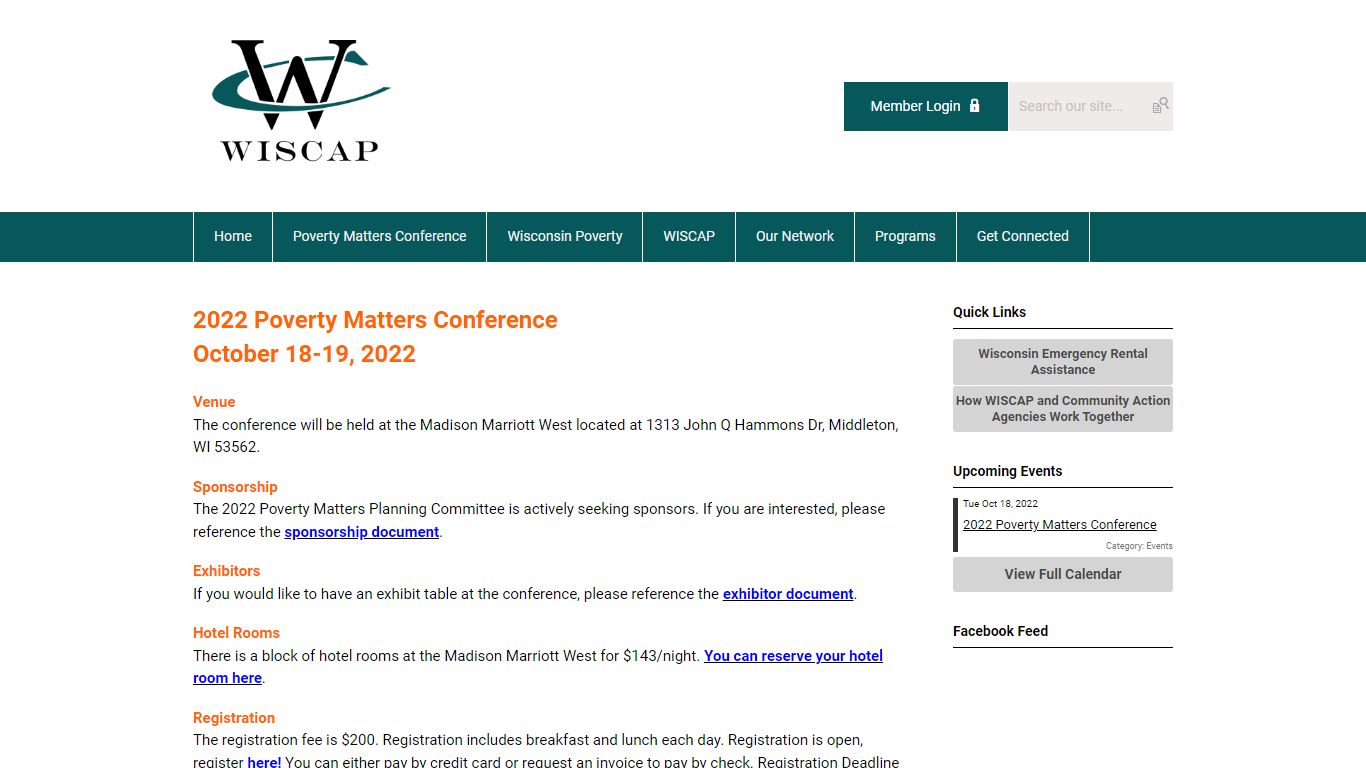Viewport: 1366px width, 768px height.
Task: Open the sponsorship document link
Action: [362, 532]
